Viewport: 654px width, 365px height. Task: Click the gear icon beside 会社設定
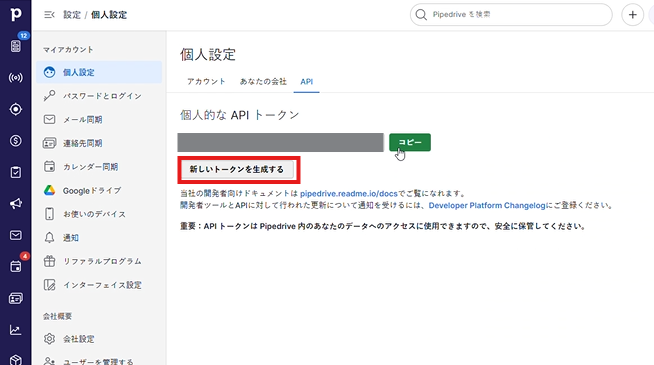click(x=49, y=339)
